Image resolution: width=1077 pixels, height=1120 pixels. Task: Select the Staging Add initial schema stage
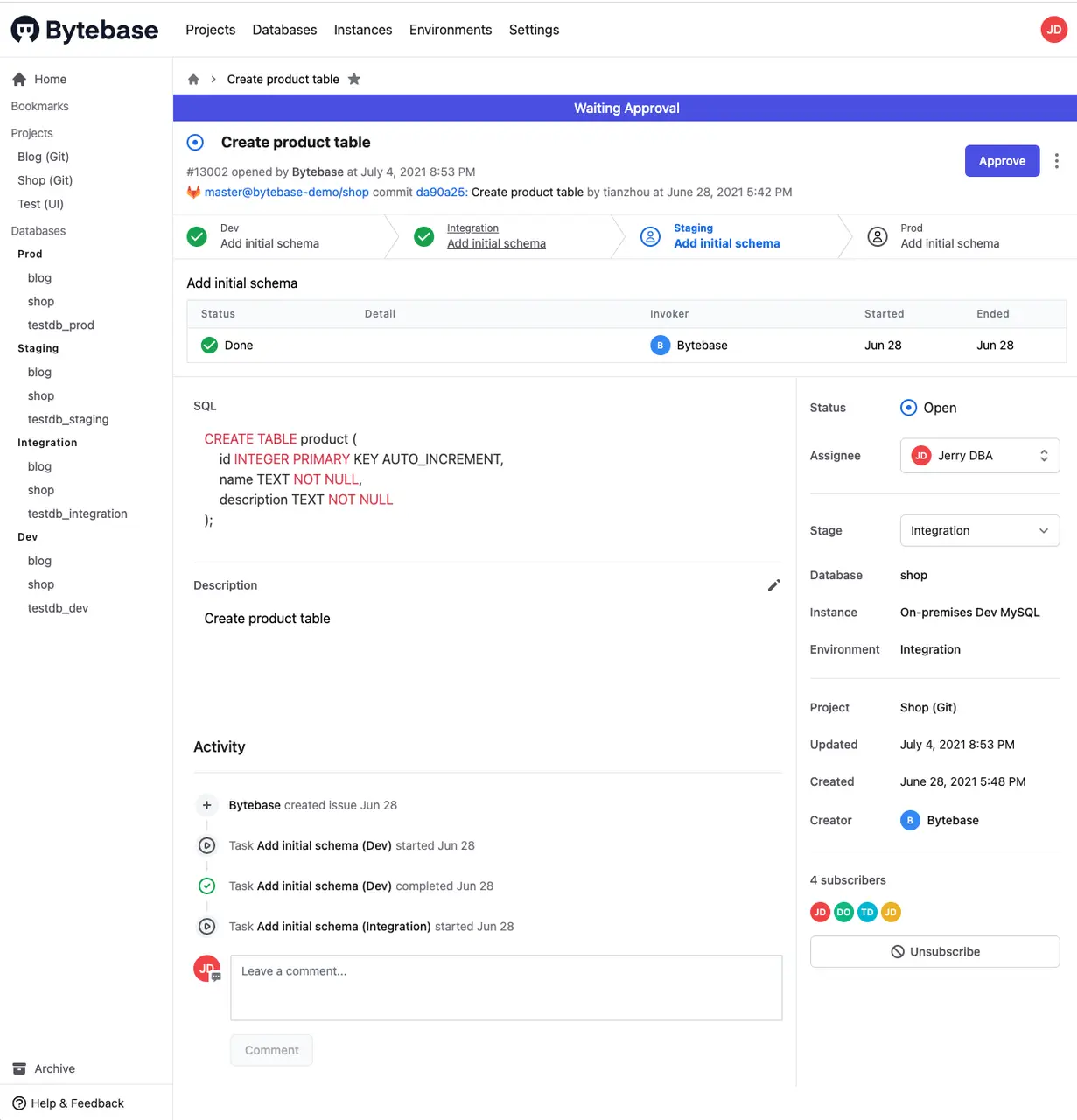pos(726,236)
